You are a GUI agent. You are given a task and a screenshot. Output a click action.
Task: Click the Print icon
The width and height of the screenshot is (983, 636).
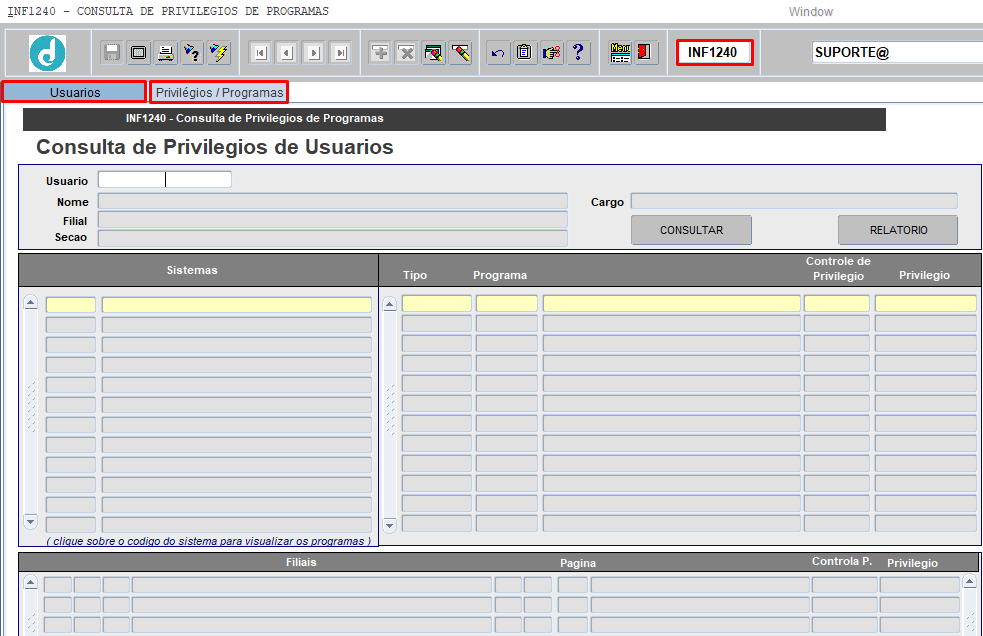(166, 53)
